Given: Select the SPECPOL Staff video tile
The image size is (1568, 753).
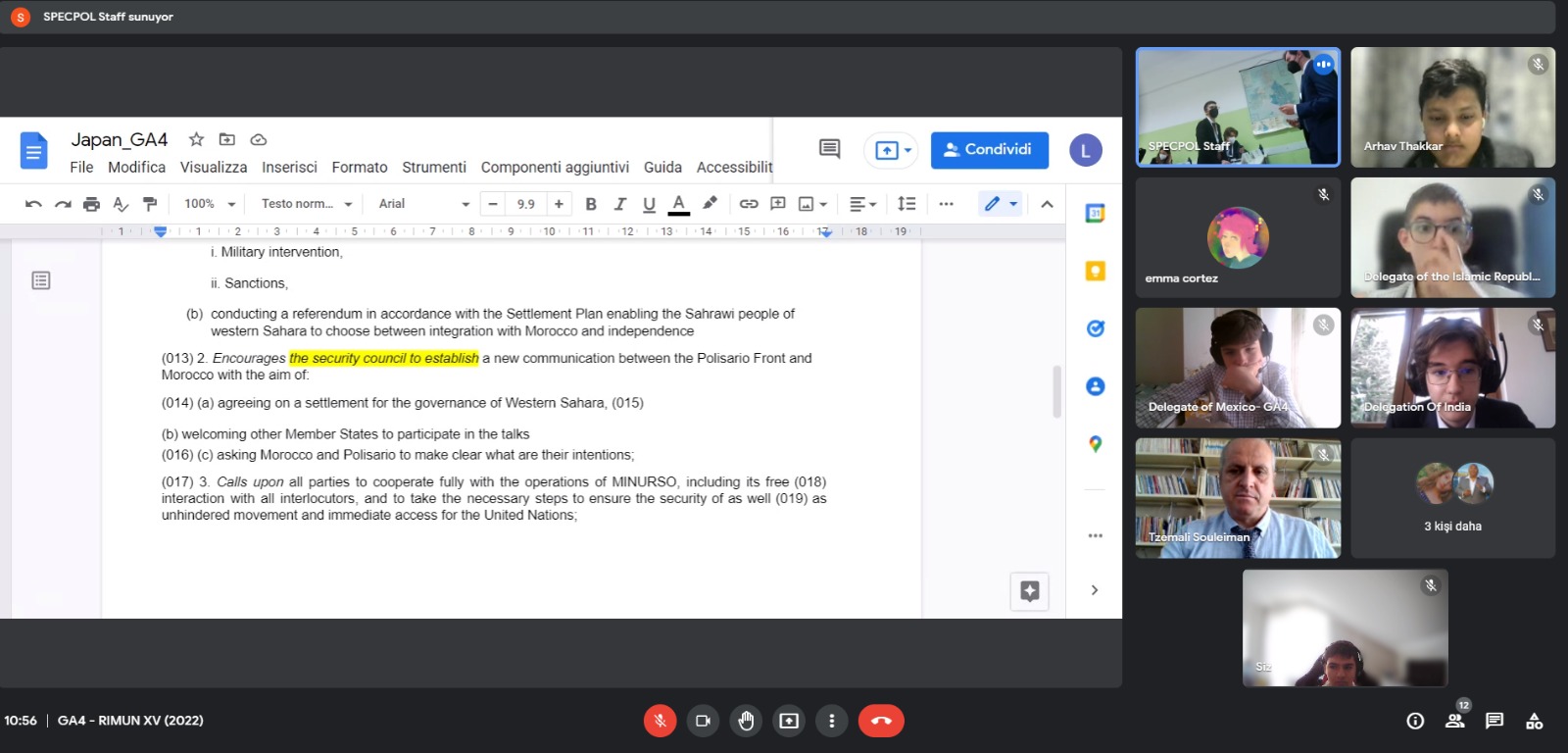Looking at the screenshot, I should [x=1238, y=107].
